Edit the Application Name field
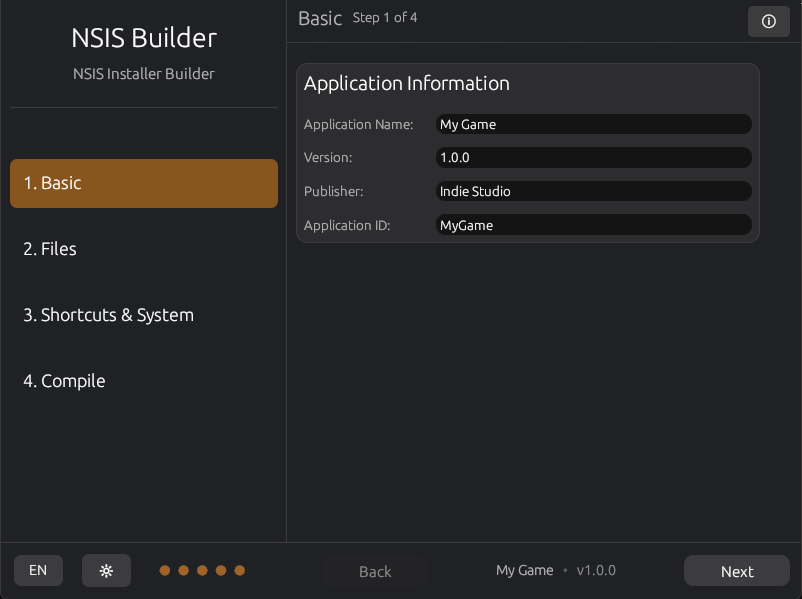Screen dimensions: 802x599 (x=593, y=124)
